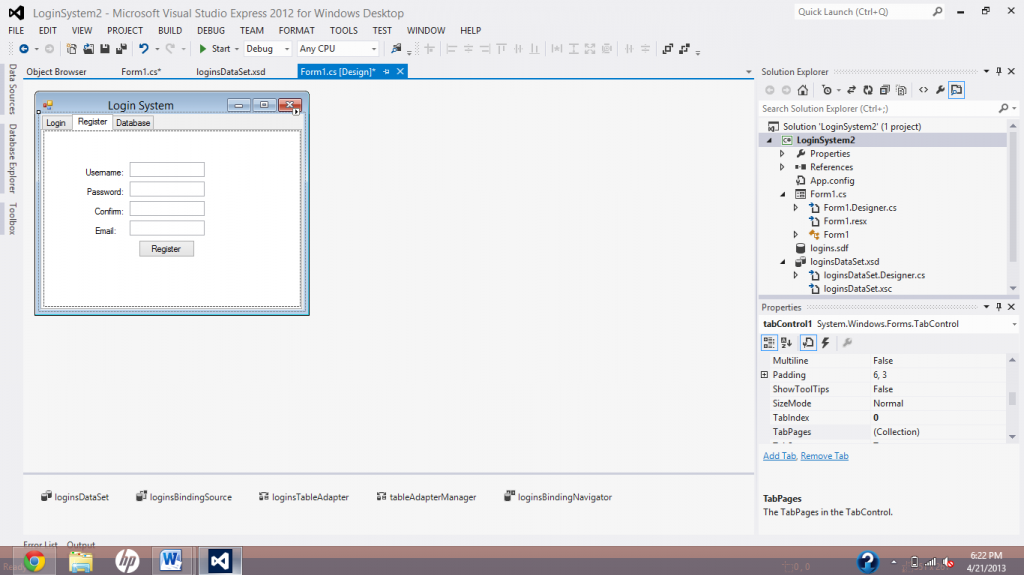Screen dimensions: 1024x575
Task: Open the BUILD menu
Action: pos(170,31)
